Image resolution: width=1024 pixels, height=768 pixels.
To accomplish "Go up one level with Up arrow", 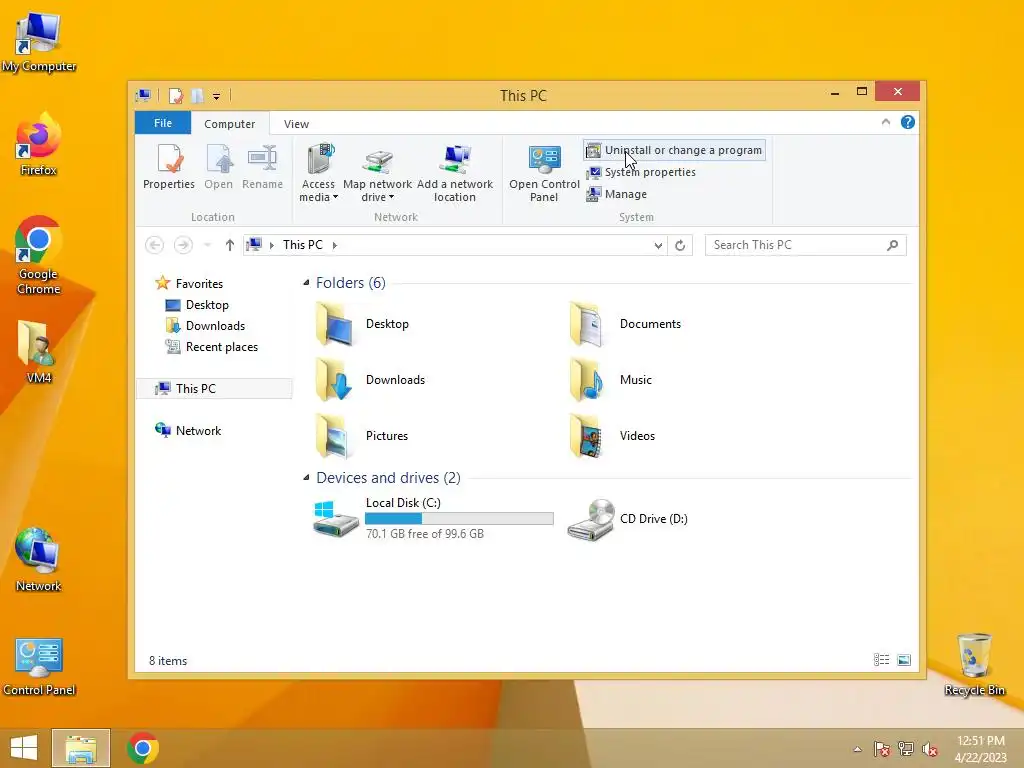I will 229,245.
